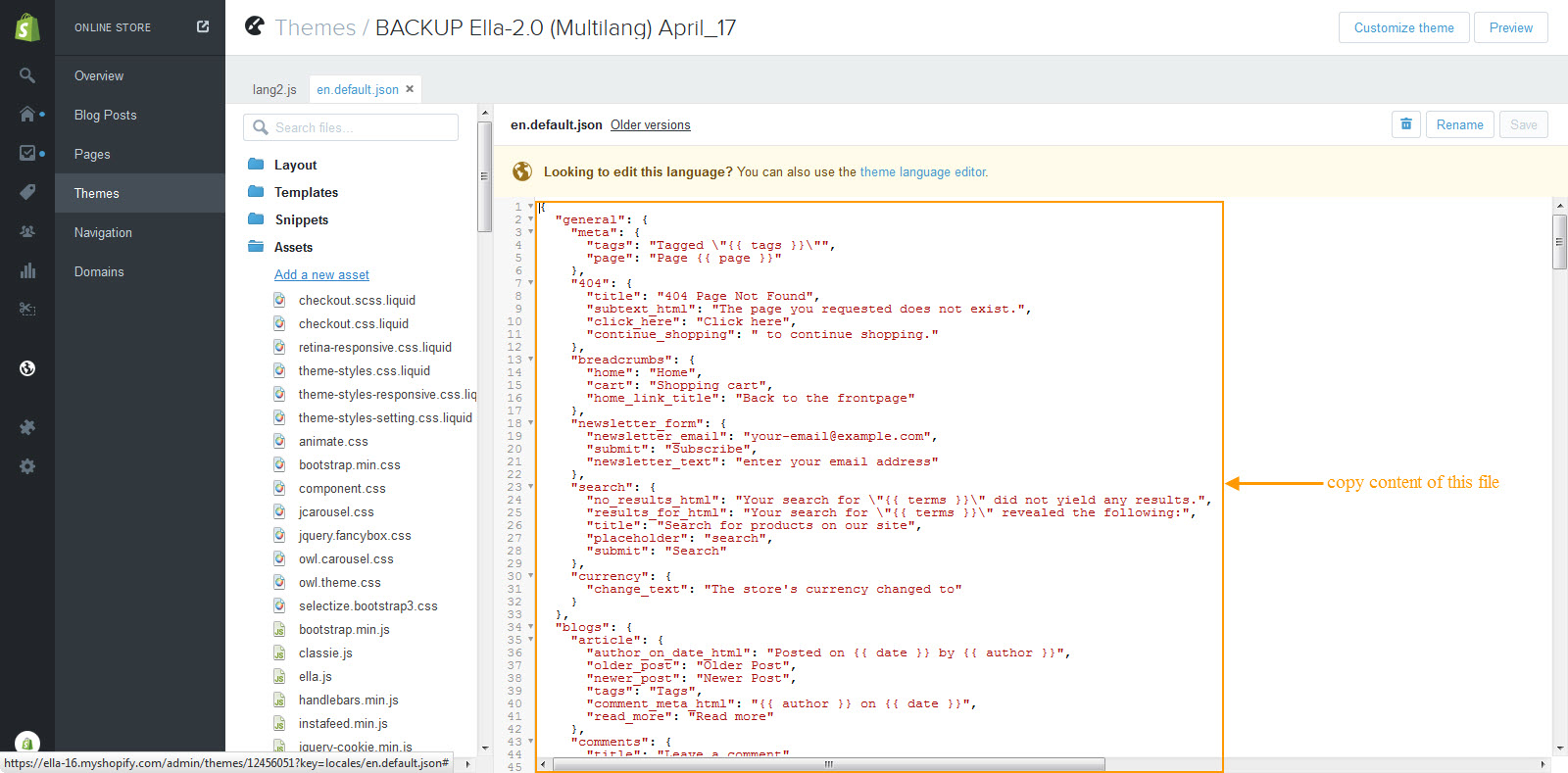Image resolution: width=1568 pixels, height=773 pixels.
Task: Open classie.js file
Action: click(325, 652)
